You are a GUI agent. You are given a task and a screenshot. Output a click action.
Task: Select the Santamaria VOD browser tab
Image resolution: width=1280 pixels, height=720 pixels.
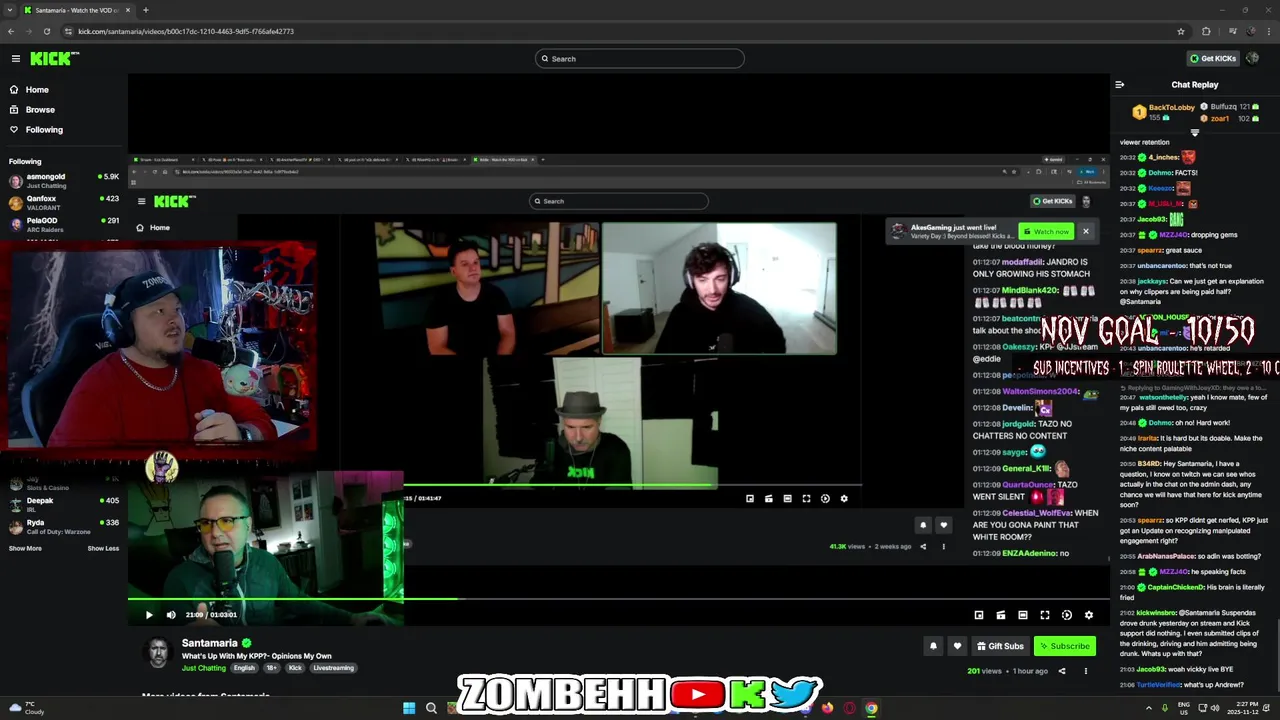77,10
